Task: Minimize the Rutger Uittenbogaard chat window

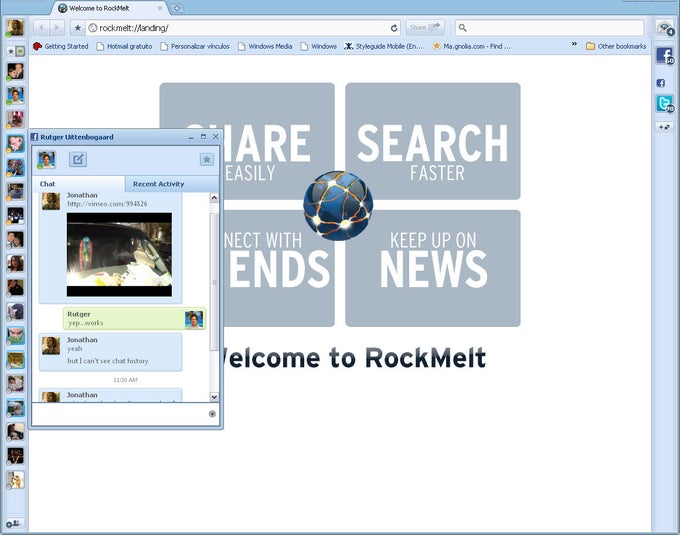Action: point(191,137)
